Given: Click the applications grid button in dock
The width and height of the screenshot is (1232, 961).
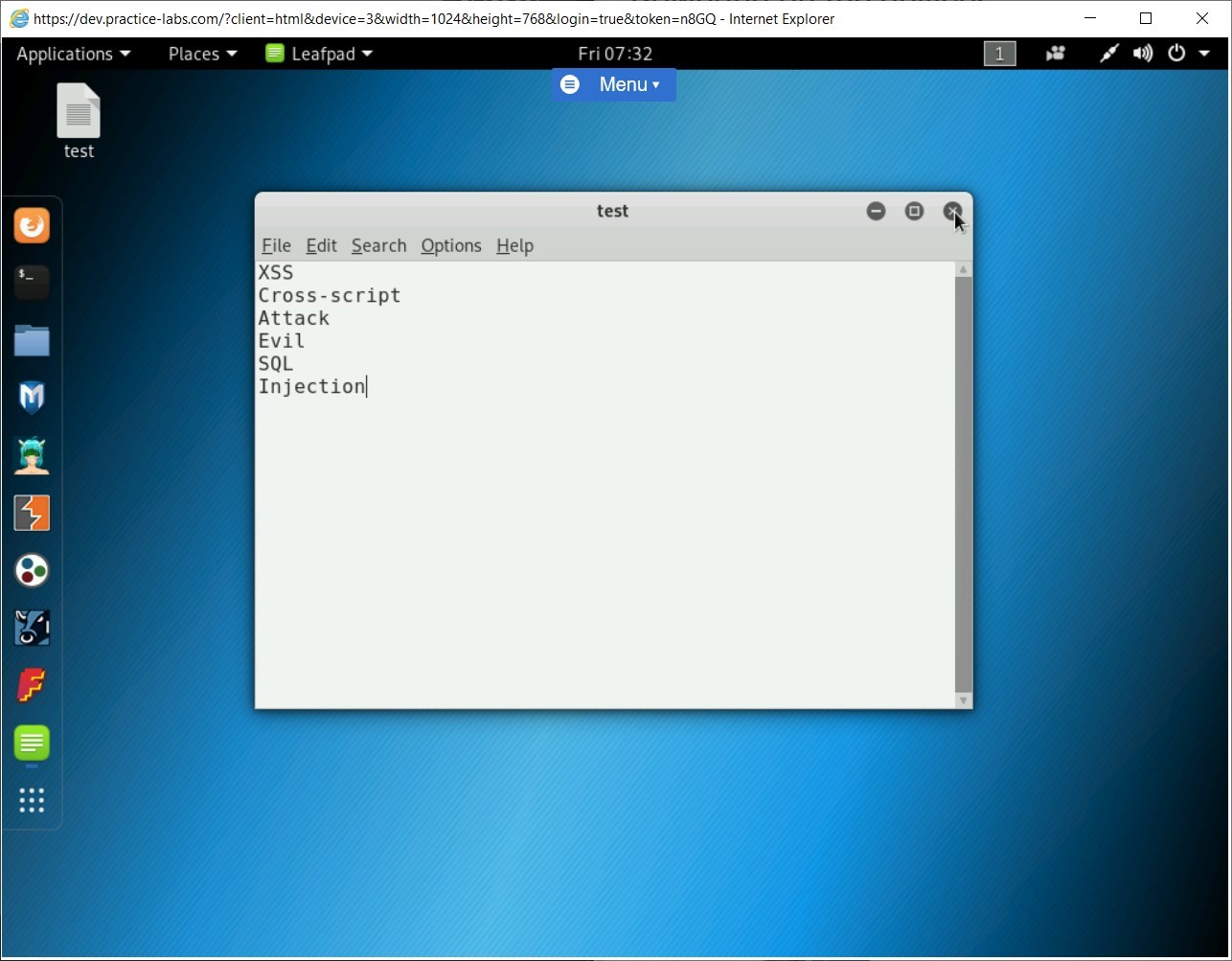Looking at the screenshot, I should click(x=32, y=801).
